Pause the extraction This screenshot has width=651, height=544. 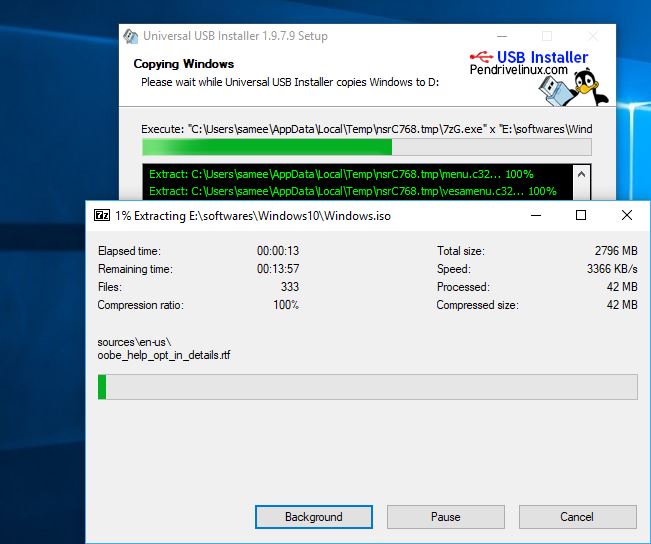pos(445,517)
